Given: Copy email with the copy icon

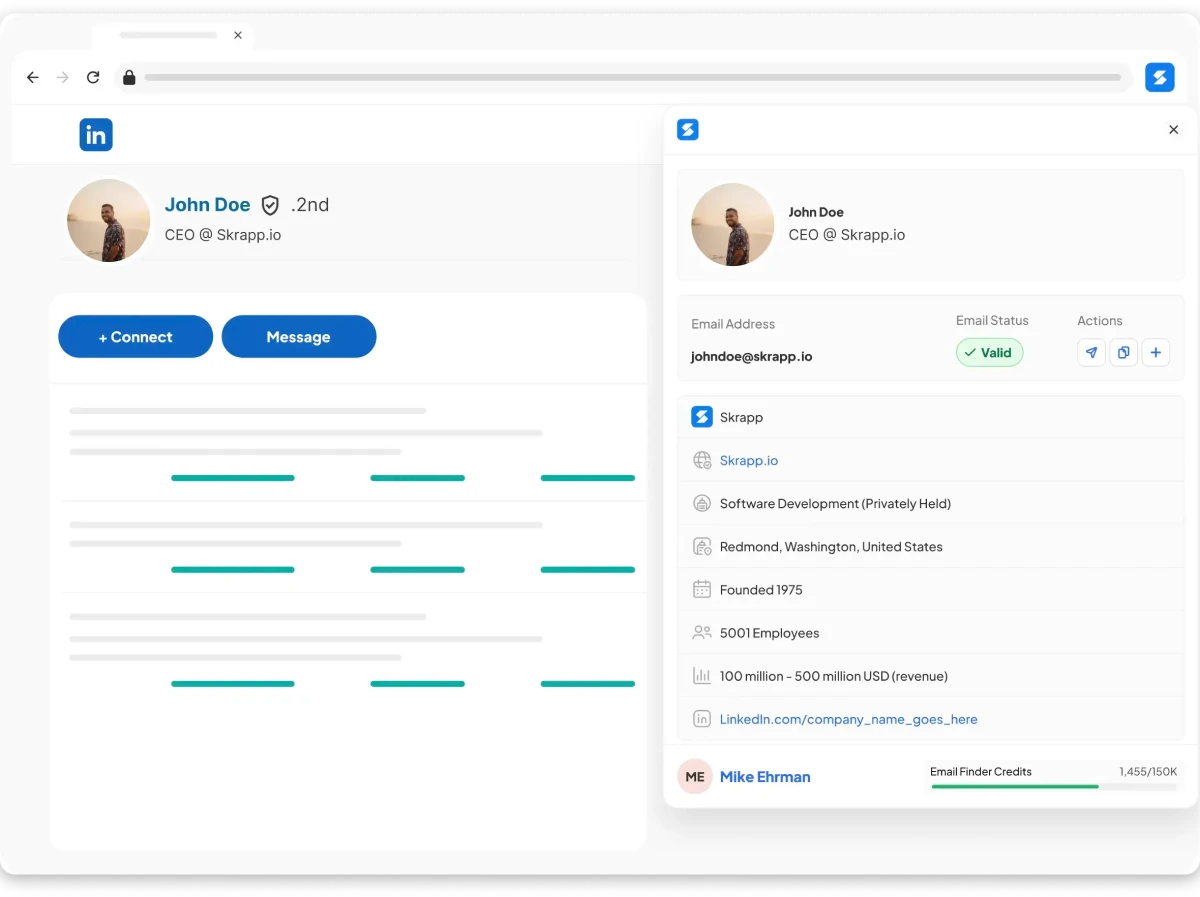Looking at the screenshot, I should [1124, 353].
